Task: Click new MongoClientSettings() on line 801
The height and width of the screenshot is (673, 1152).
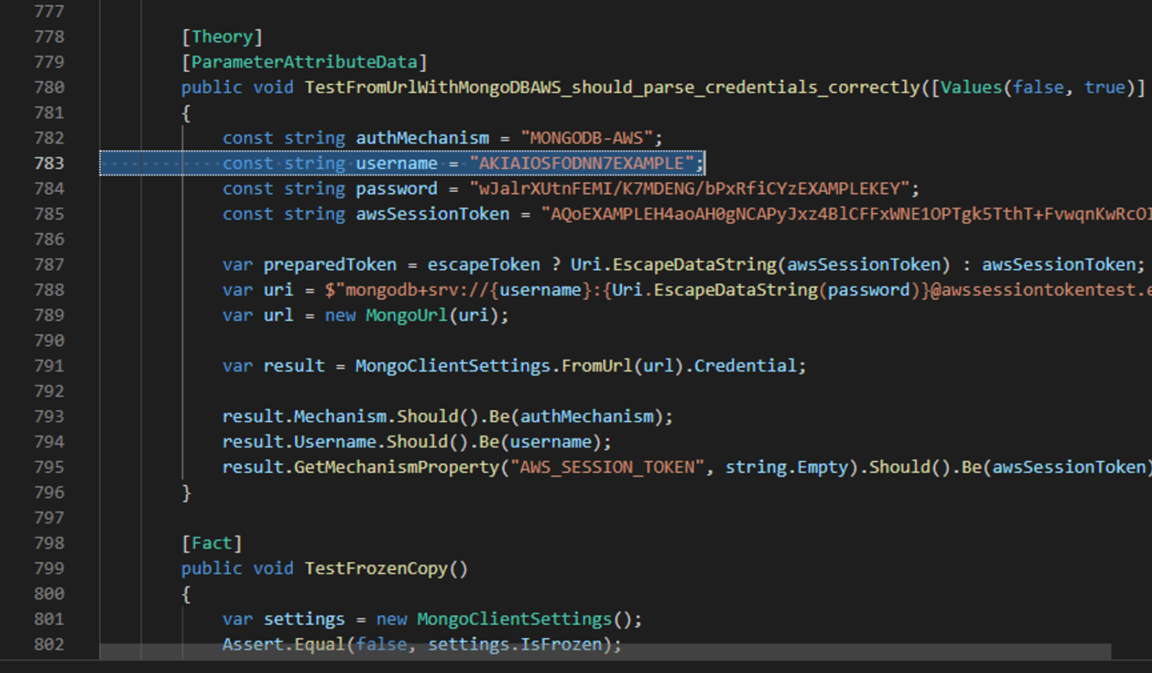Action: click(x=504, y=619)
